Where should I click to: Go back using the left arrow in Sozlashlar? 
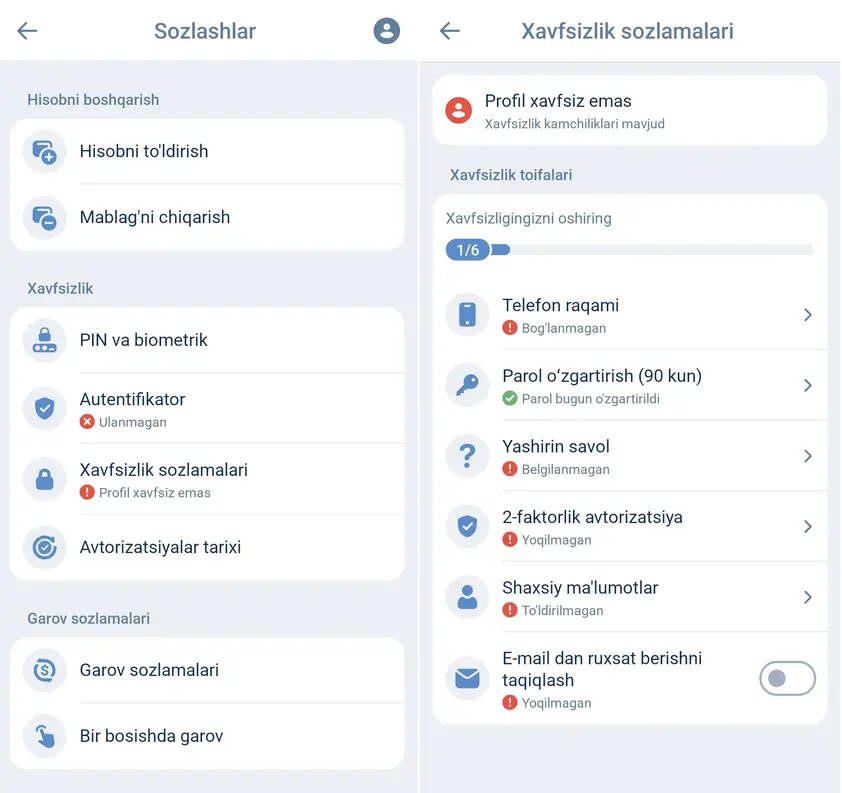[27, 31]
